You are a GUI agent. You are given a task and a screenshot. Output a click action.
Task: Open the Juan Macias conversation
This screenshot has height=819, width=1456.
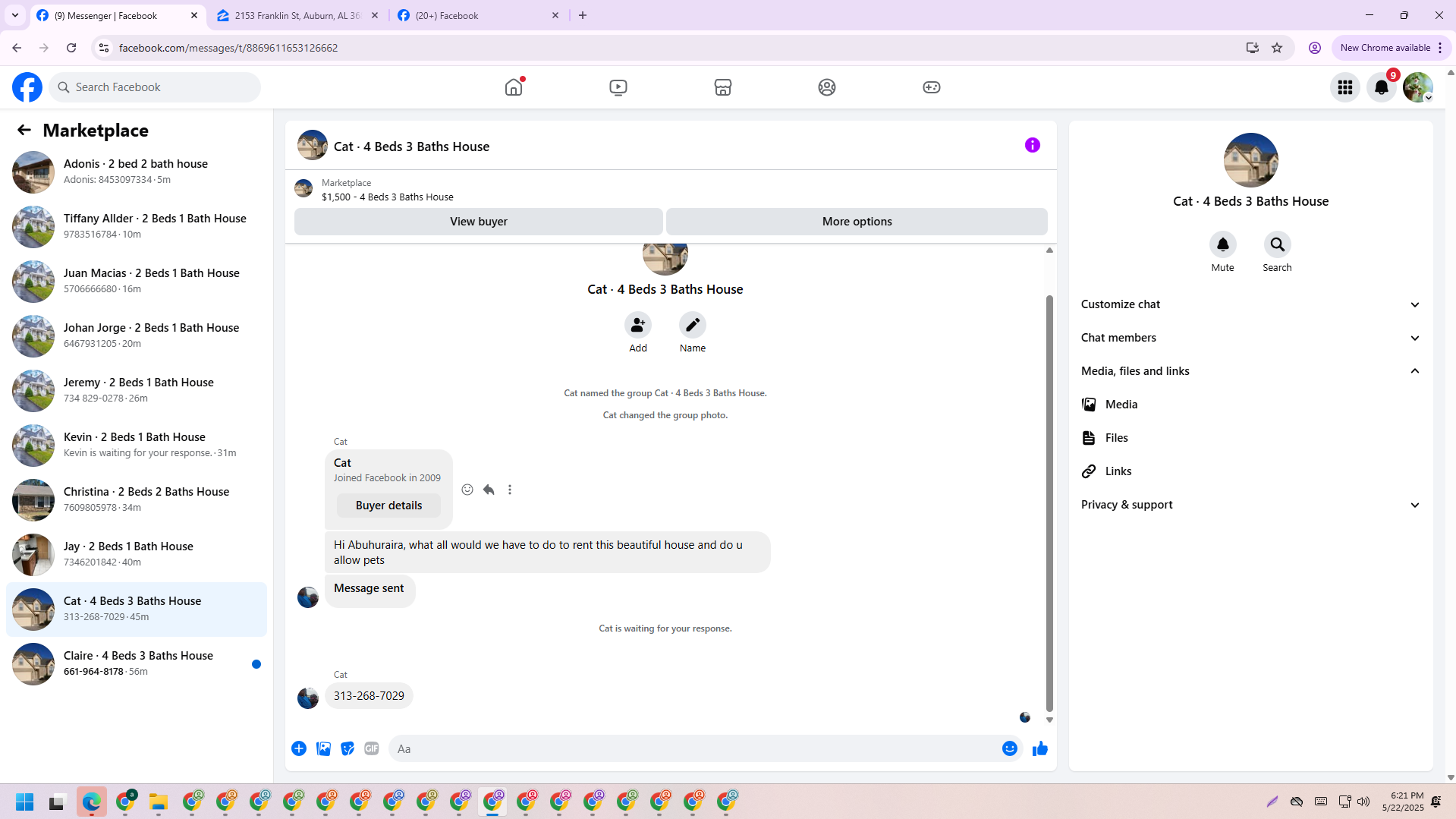137,282
